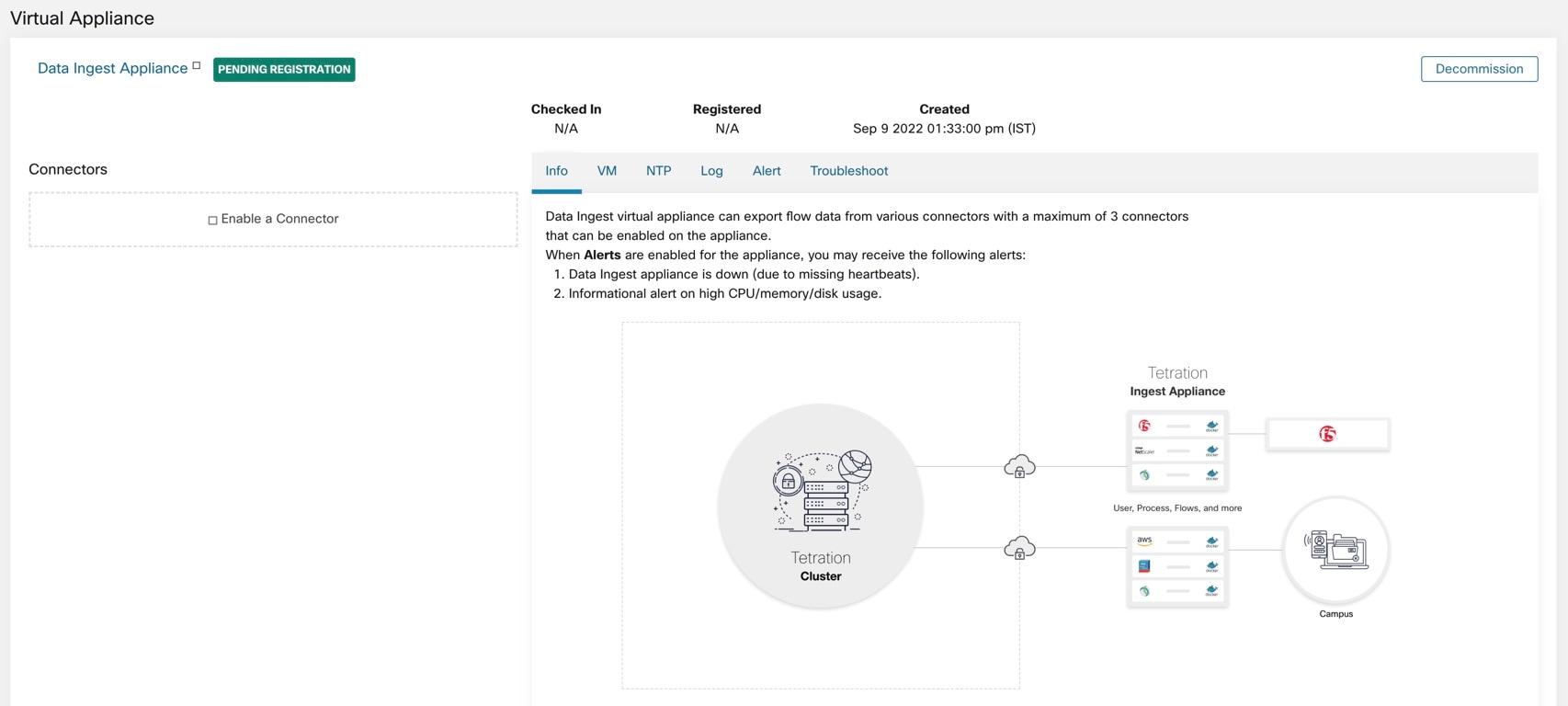
Task: Click the AWS connector icon
Action: tap(1144, 541)
